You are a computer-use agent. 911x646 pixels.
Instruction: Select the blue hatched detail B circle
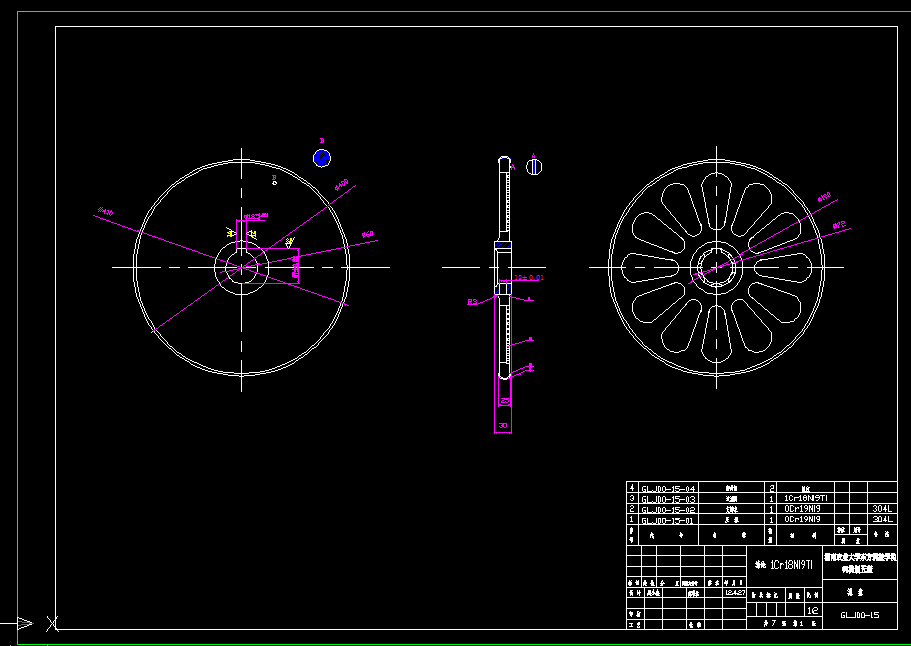click(x=322, y=158)
